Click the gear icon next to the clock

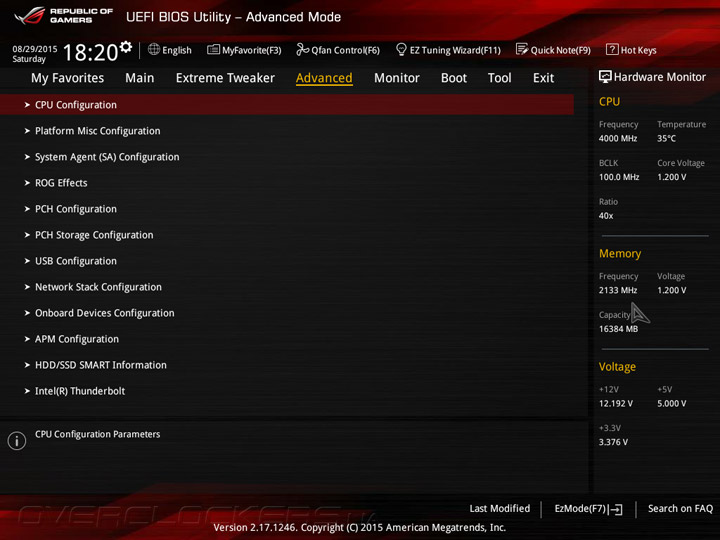click(x=126, y=47)
